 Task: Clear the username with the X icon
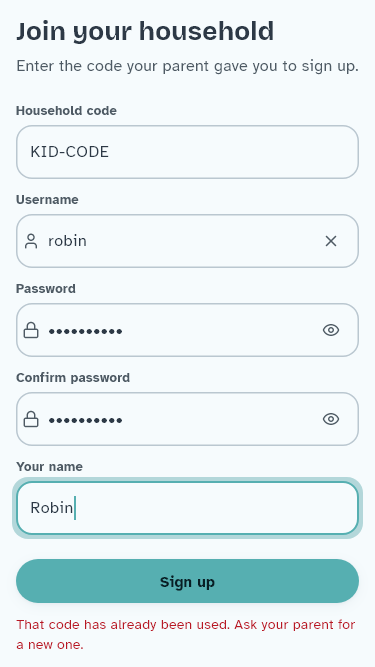pos(331,241)
